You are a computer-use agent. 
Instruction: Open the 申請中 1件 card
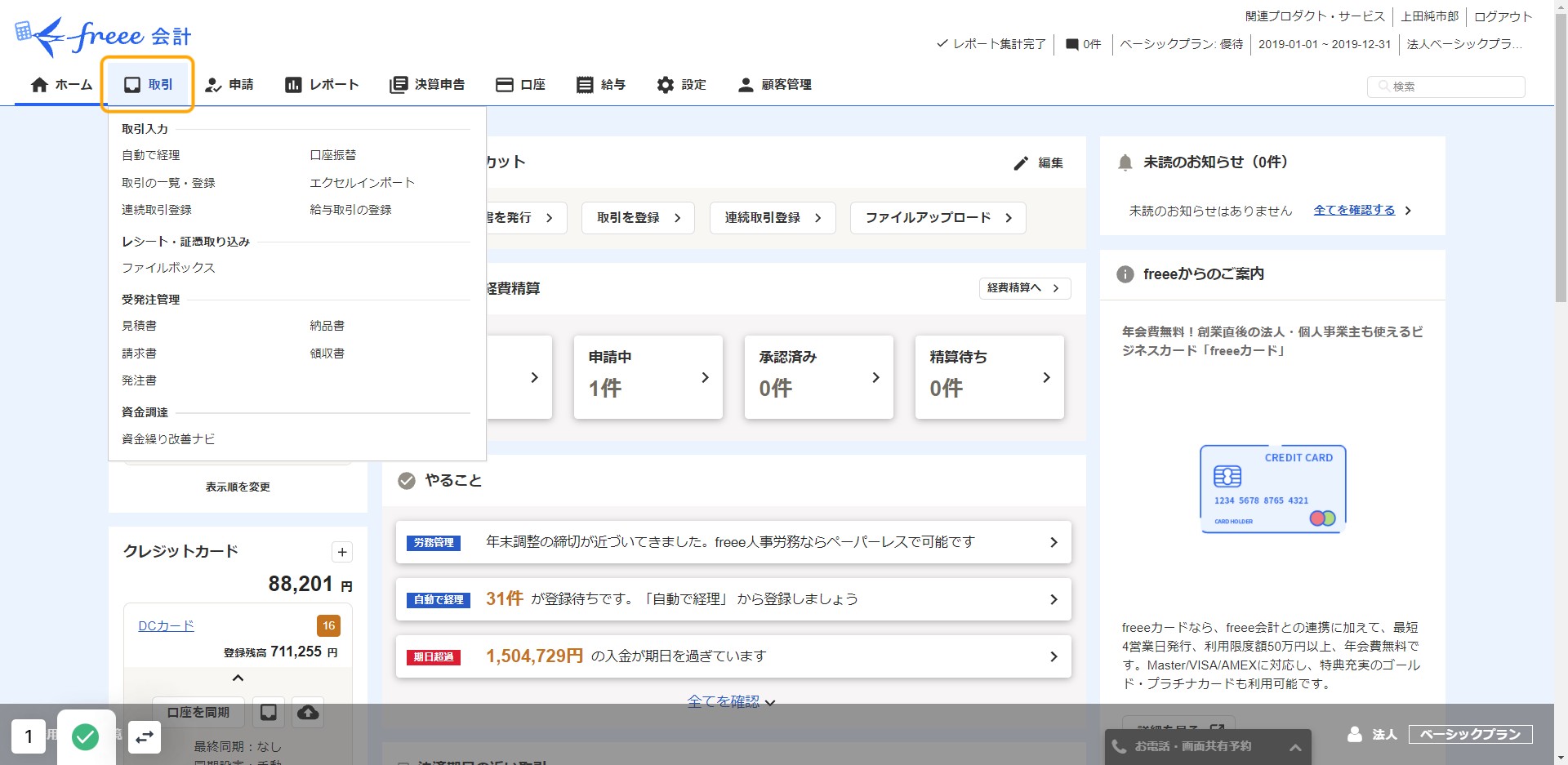pyautogui.click(x=648, y=377)
